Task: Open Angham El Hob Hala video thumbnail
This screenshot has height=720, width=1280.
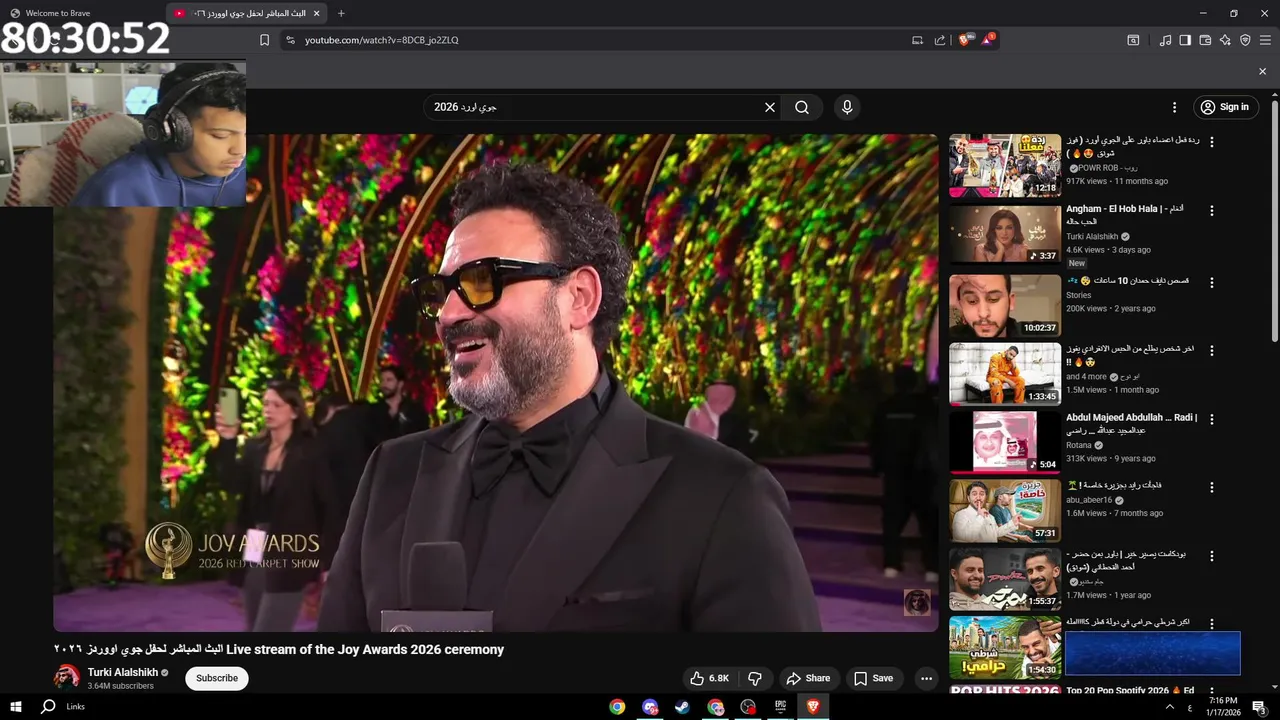Action: pos(1005,234)
